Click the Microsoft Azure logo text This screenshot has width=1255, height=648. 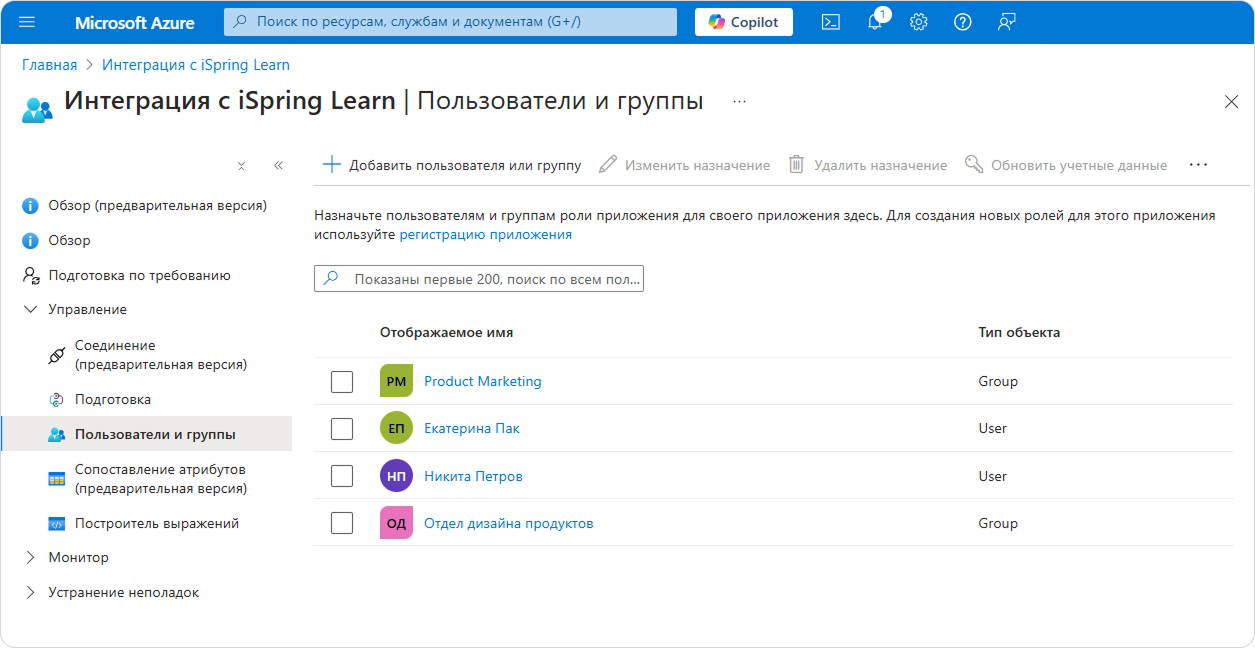(135, 22)
